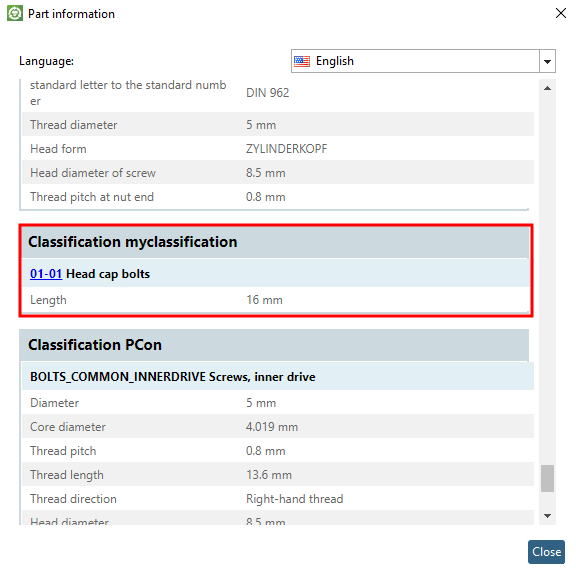
Task: Click the English language combo box
Action: click(x=423, y=61)
